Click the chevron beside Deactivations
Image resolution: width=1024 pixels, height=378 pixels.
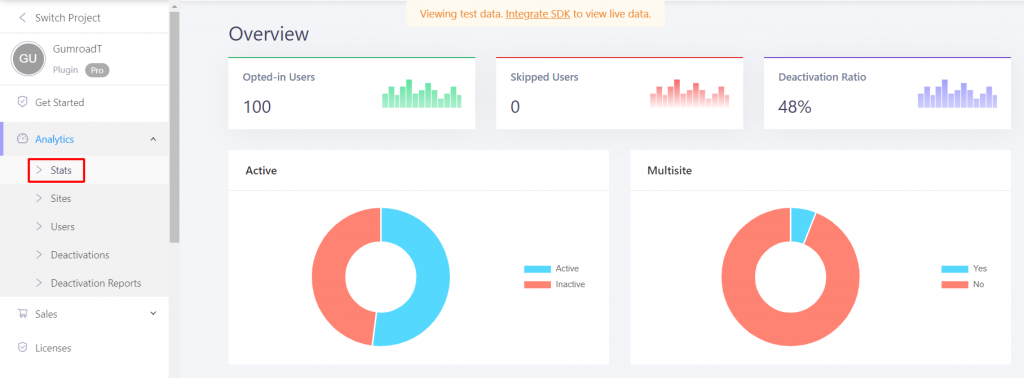(x=39, y=255)
